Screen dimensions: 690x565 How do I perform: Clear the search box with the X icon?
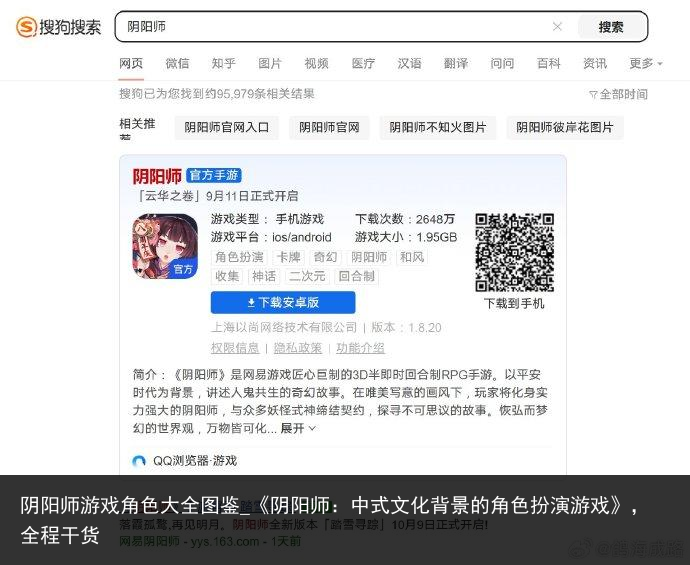[557, 27]
